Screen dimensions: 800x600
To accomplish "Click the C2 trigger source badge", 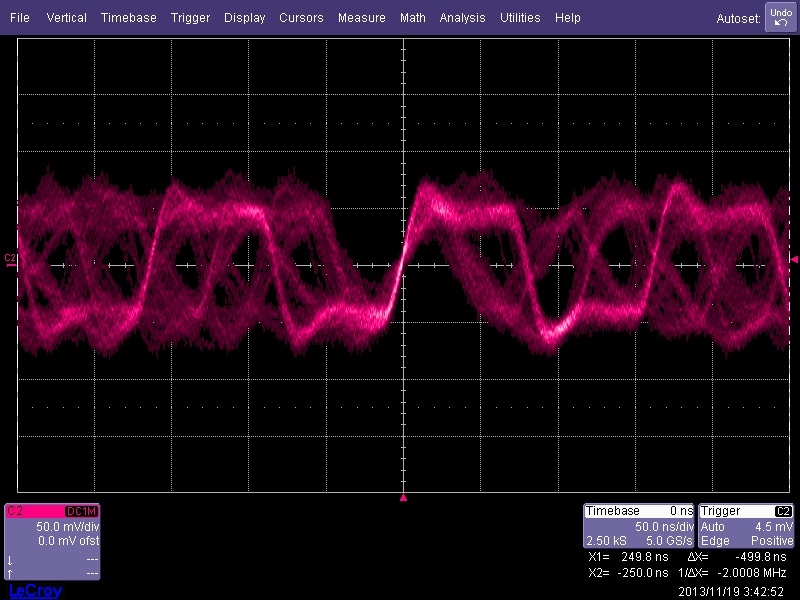I will coord(783,511).
